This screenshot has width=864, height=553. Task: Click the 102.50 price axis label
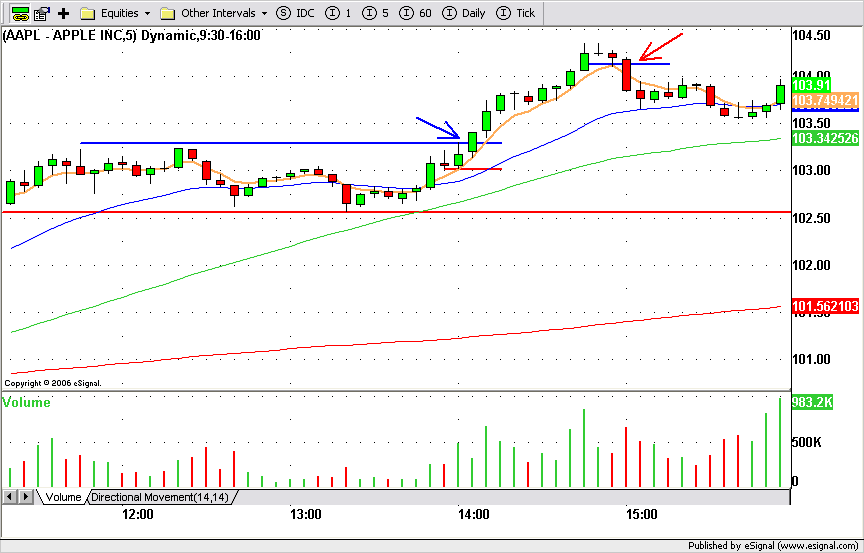[811, 218]
